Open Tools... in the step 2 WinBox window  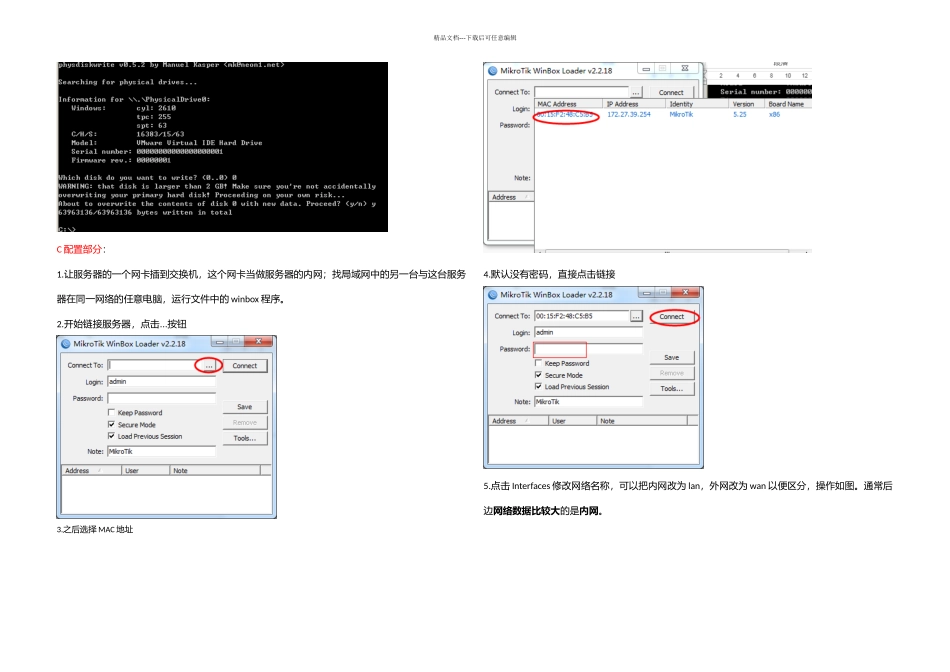(x=245, y=438)
